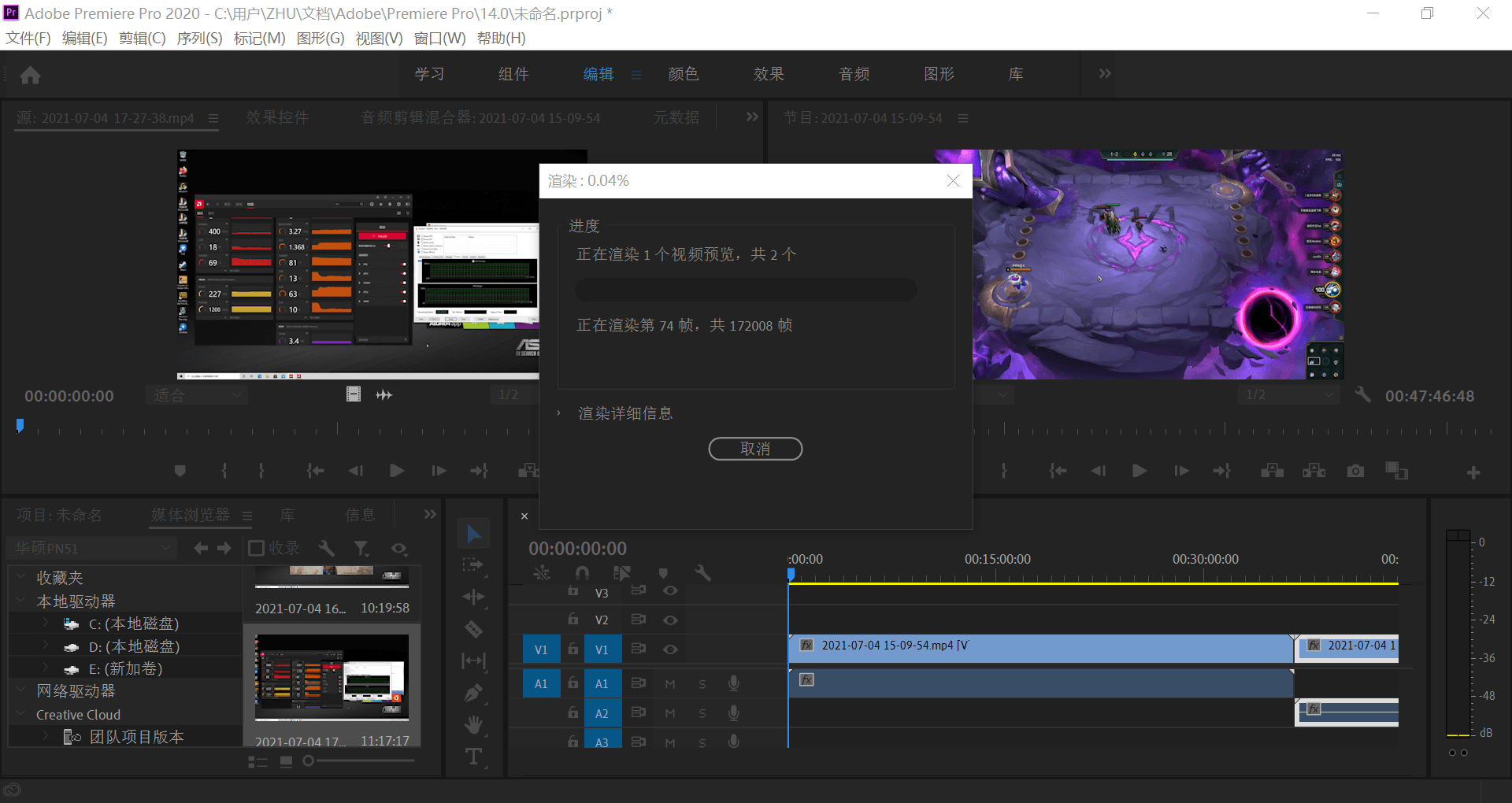The image size is (1512, 803).
Task: Select 2021-07-04 15-09-54.mp4 clip on V1
Action: 1040,649
